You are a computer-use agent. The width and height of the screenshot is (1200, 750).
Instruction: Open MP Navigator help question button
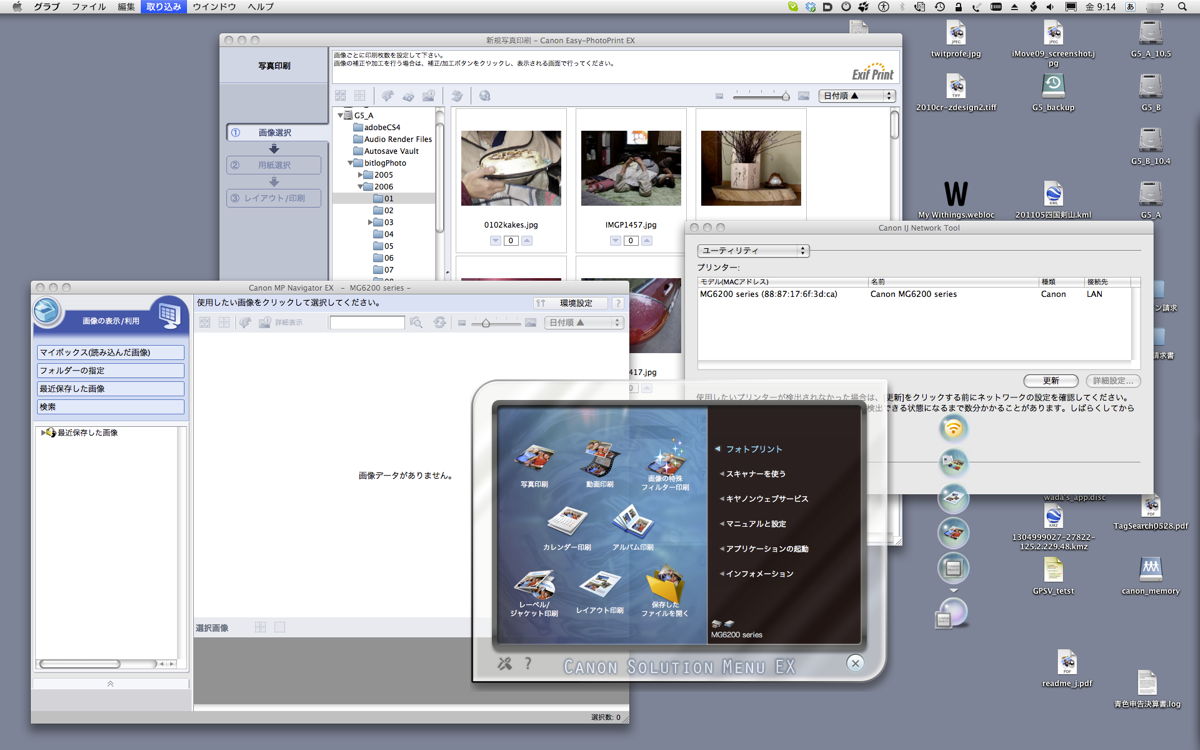tap(617, 303)
